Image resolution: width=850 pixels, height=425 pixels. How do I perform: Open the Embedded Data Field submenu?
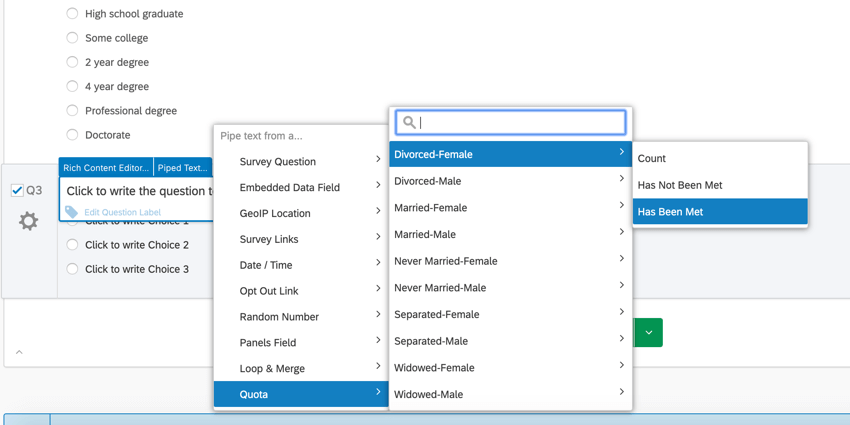pyautogui.click(x=300, y=187)
